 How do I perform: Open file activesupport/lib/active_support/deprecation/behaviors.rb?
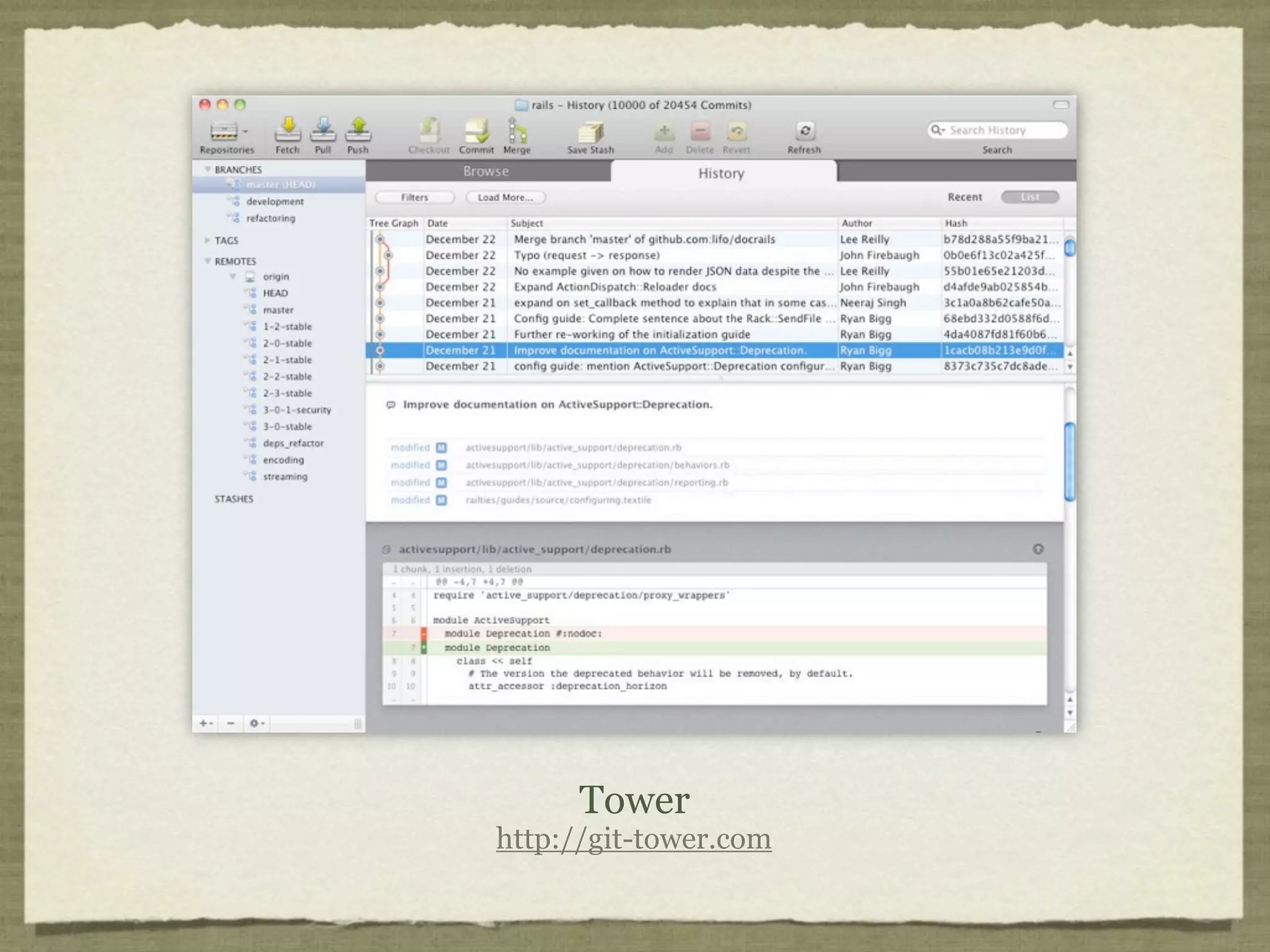click(597, 465)
